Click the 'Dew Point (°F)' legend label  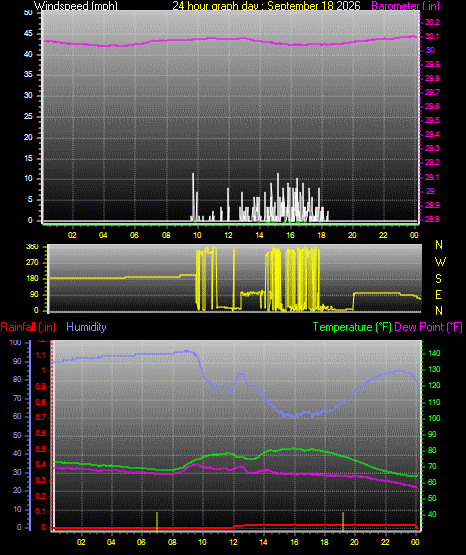[428, 327]
